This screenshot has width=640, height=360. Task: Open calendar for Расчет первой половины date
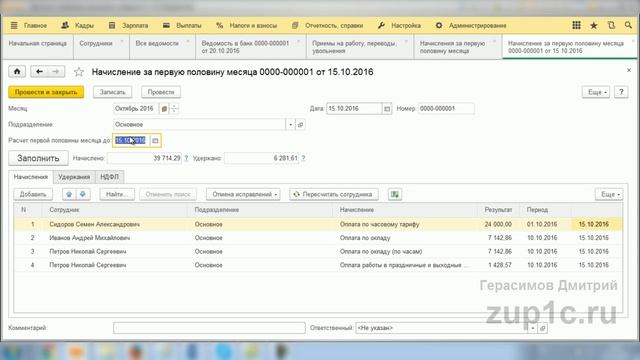155,140
